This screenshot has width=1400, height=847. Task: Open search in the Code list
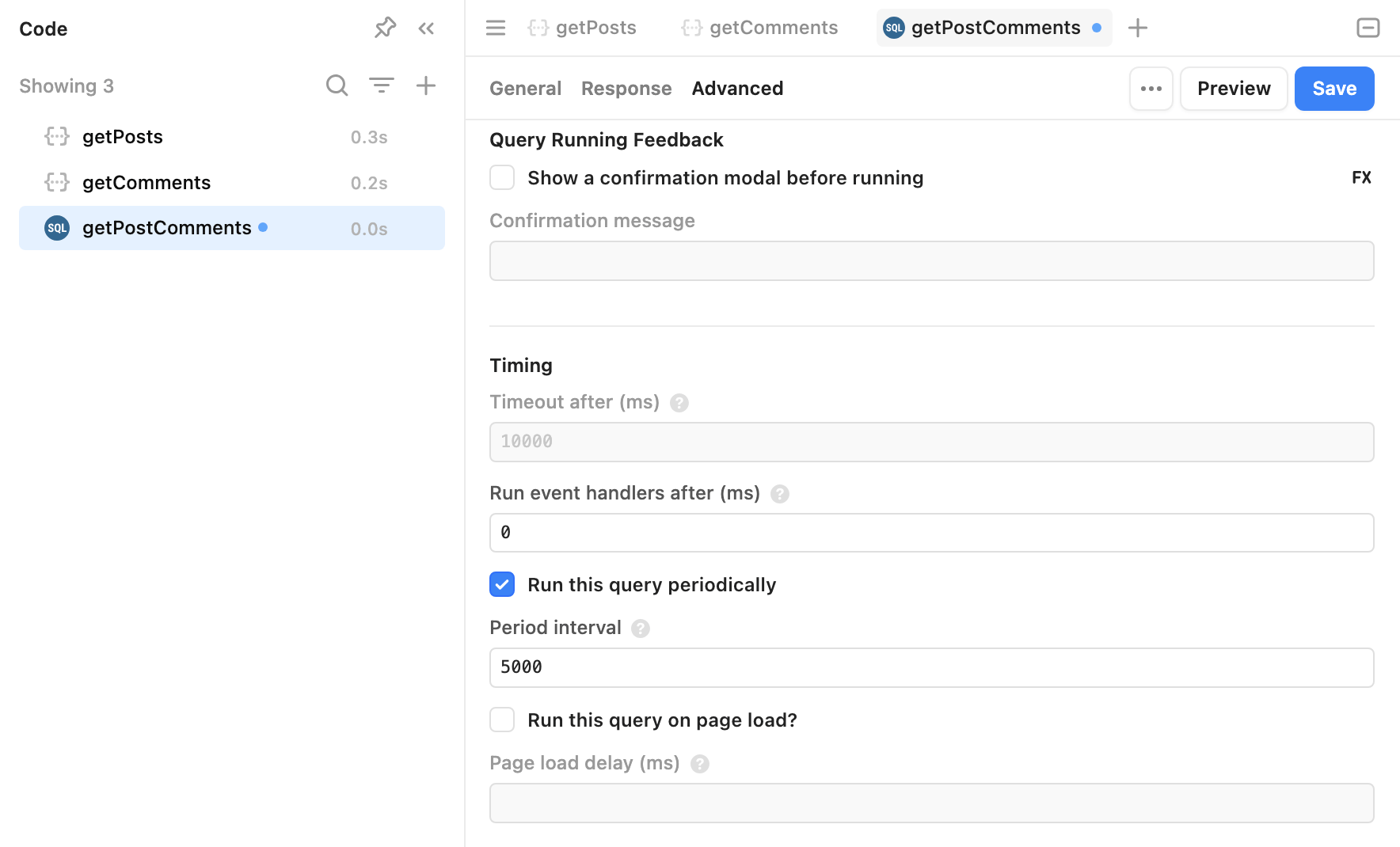[337, 85]
